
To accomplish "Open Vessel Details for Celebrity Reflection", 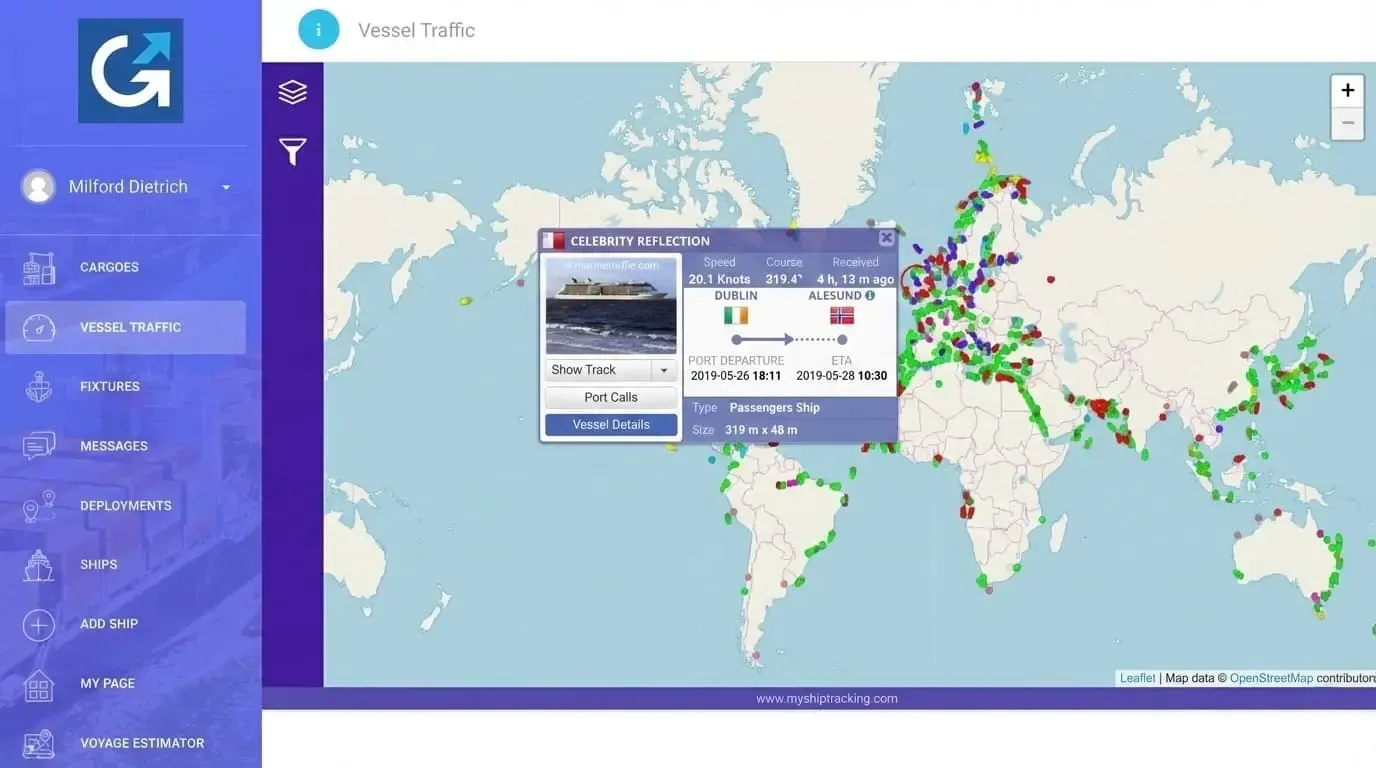I will pyautogui.click(x=610, y=423).
